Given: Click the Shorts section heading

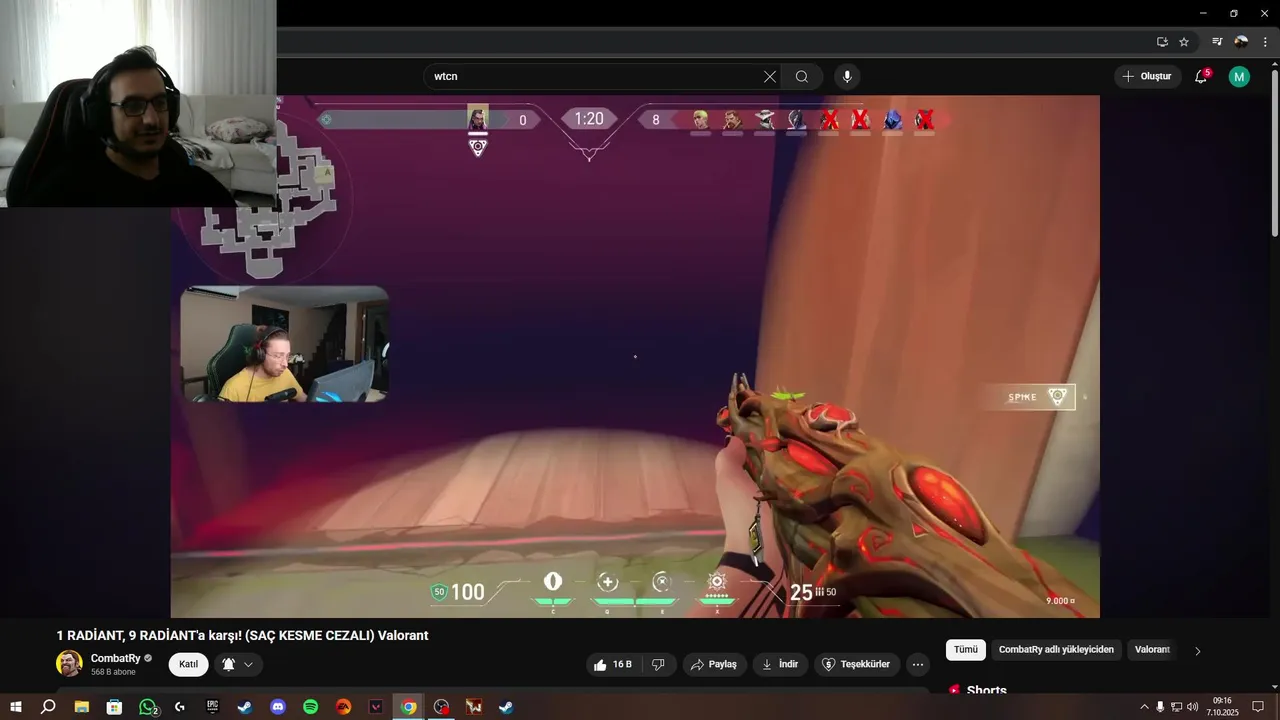Looking at the screenshot, I should pos(986,690).
